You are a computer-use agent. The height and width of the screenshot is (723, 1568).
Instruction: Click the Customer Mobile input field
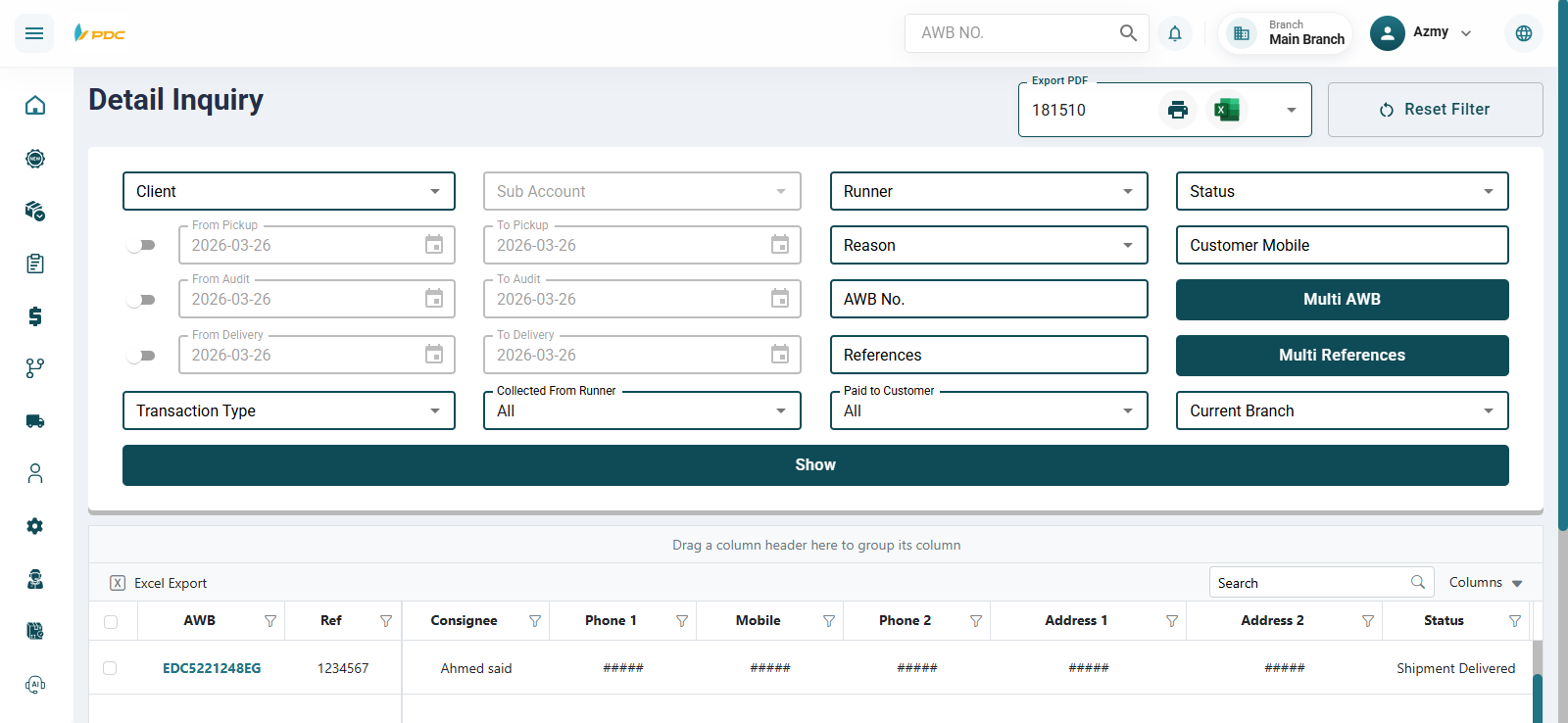pos(1341,245)
